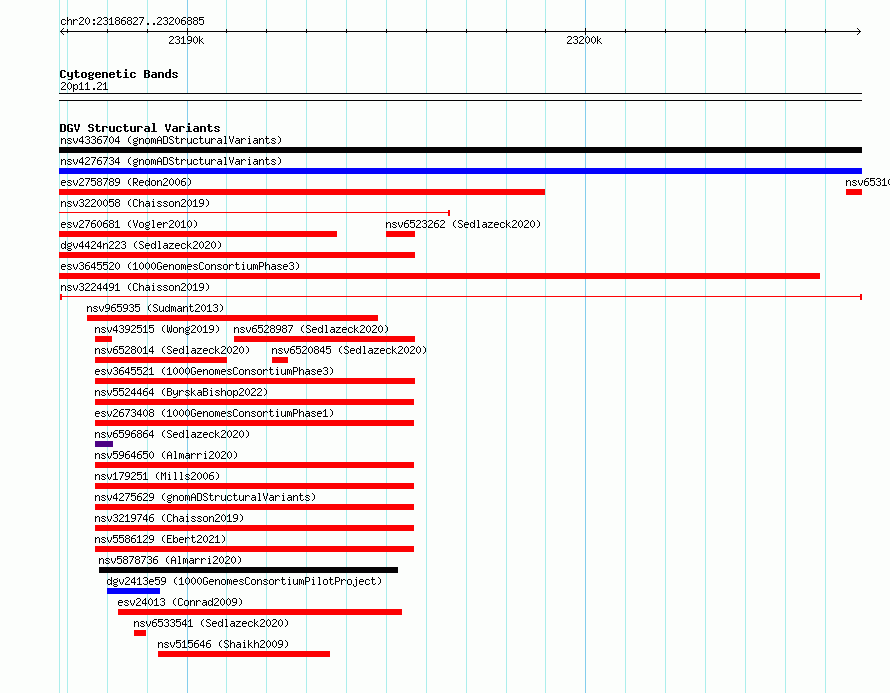Open esv3645521 (1000GenomesConsortiumPhase3) label
Image resolution: width=890 pixels, height=693 pixels.
pos(214,371)
